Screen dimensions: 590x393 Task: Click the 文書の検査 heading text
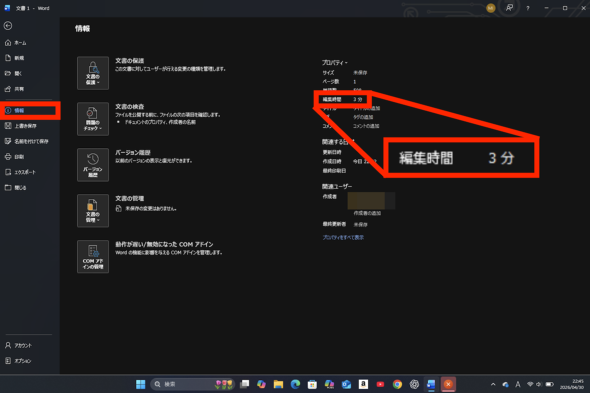(129, 107)
